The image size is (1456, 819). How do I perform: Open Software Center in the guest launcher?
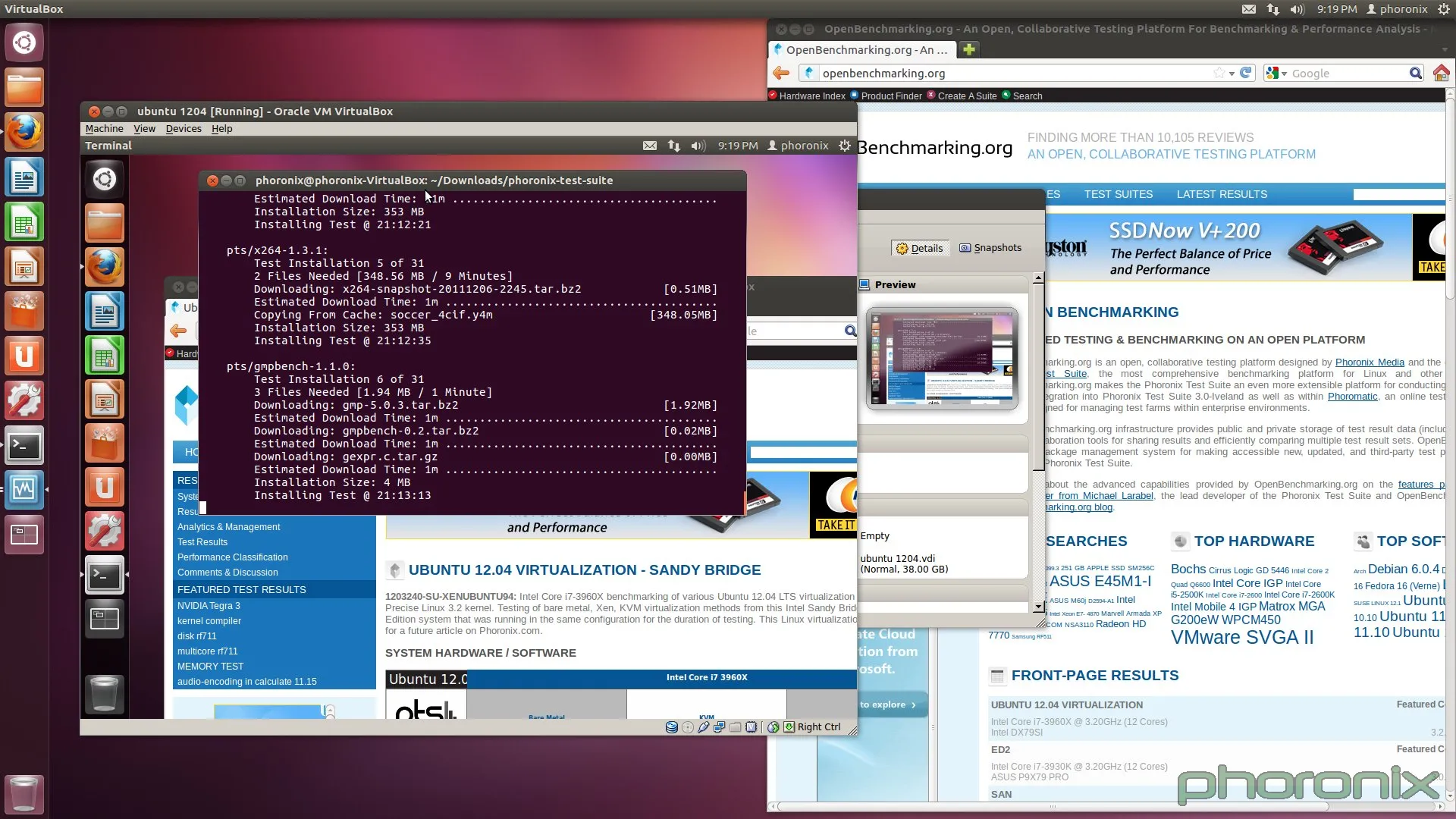coord(104,443)
